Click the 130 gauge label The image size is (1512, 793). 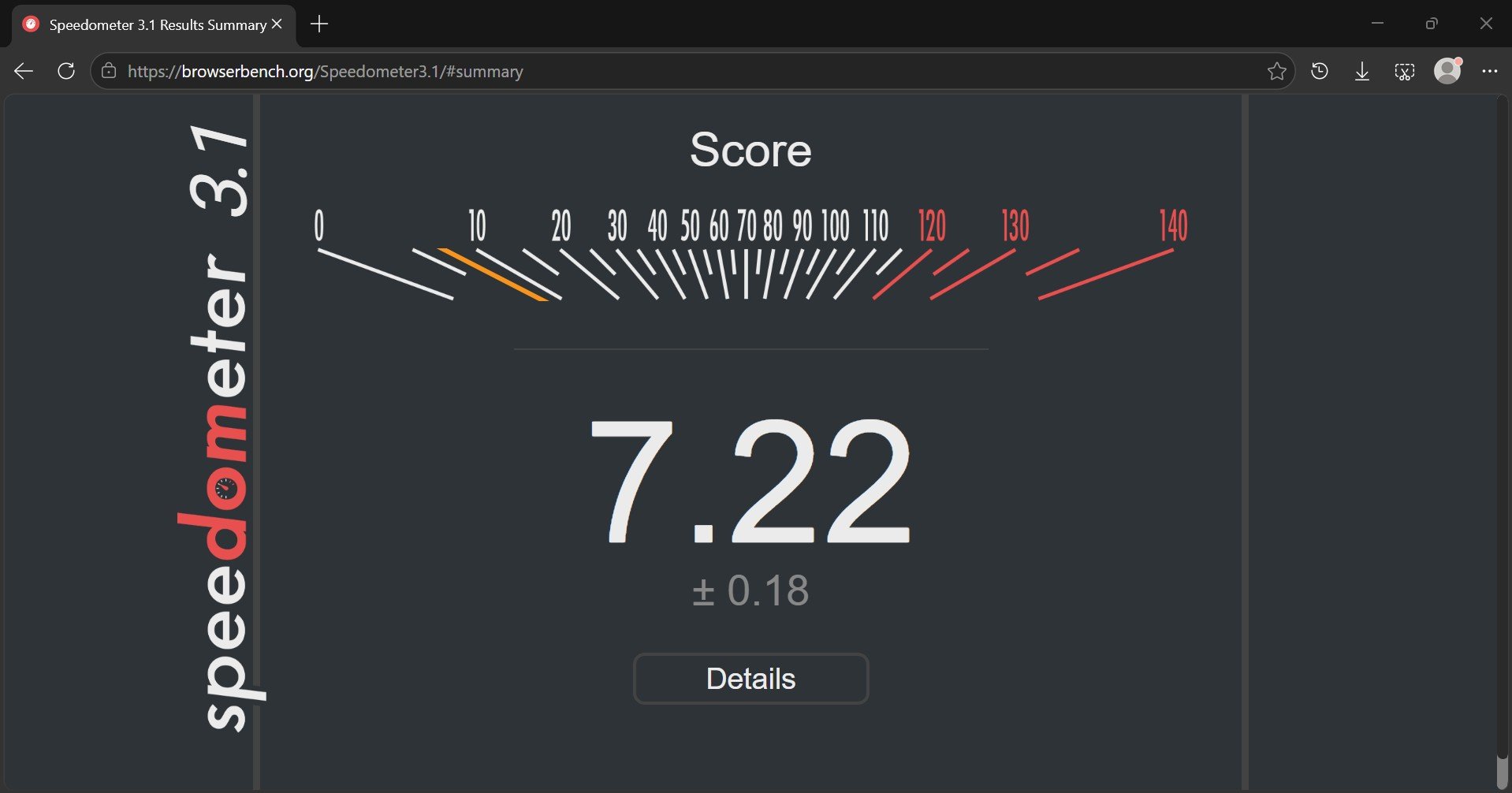pyautogui.click(x=1015, y=225)
